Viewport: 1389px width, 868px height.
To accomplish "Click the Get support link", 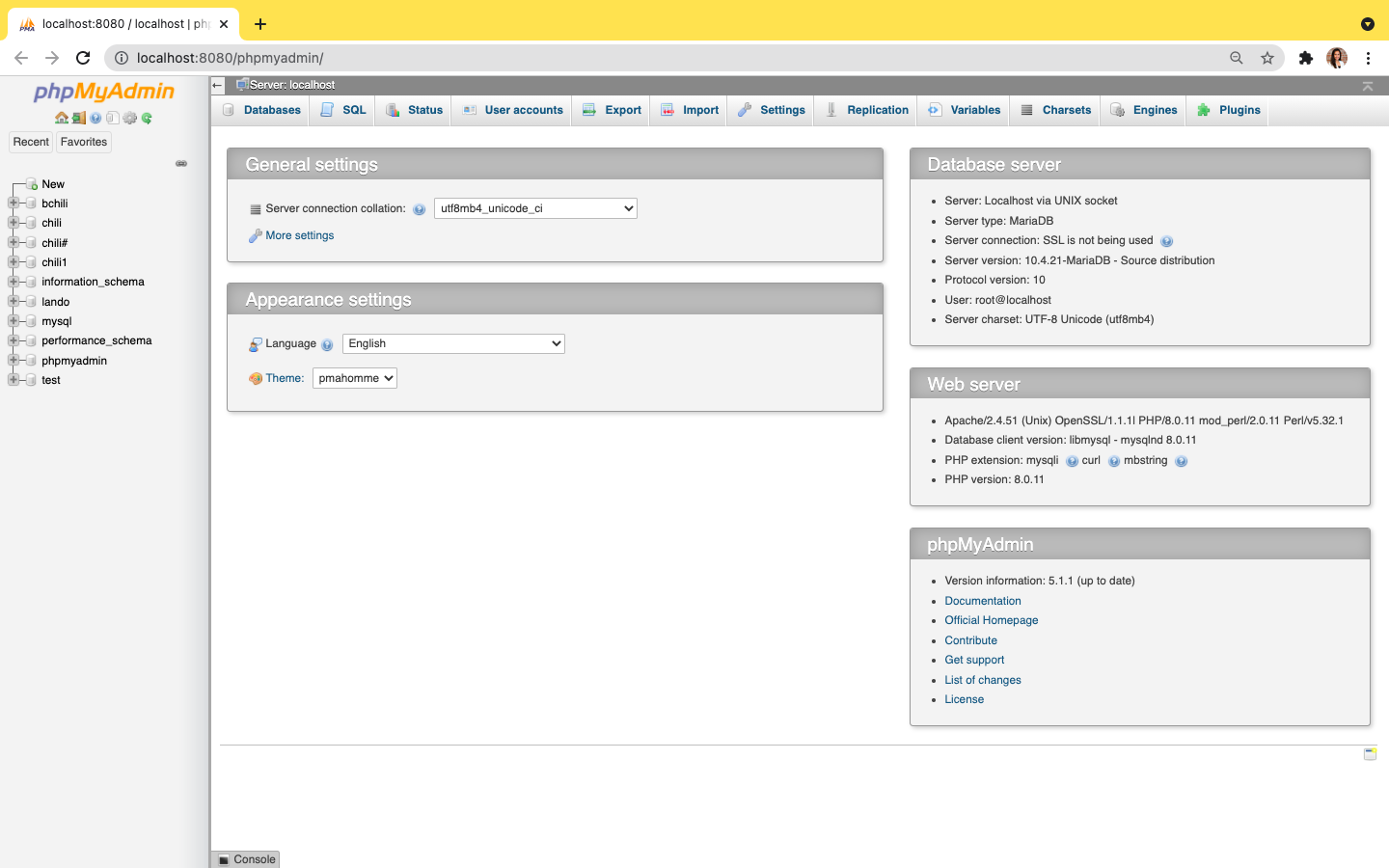I will pos(974,660).
